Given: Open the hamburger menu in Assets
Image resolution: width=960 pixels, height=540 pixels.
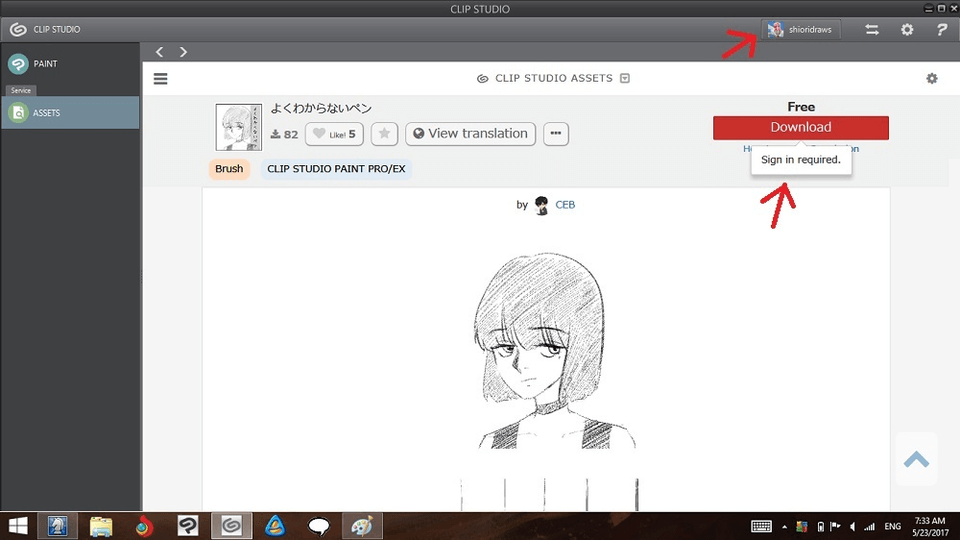Looking at the screenshot, I should pos(160,78).
